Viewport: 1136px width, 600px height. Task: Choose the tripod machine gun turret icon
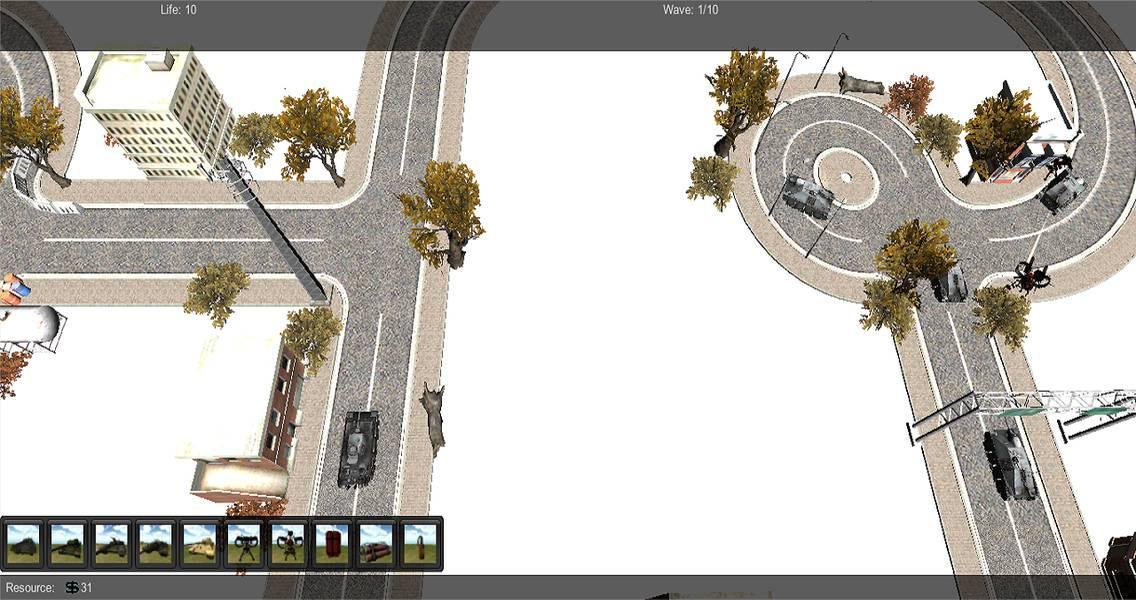[246, 543]
